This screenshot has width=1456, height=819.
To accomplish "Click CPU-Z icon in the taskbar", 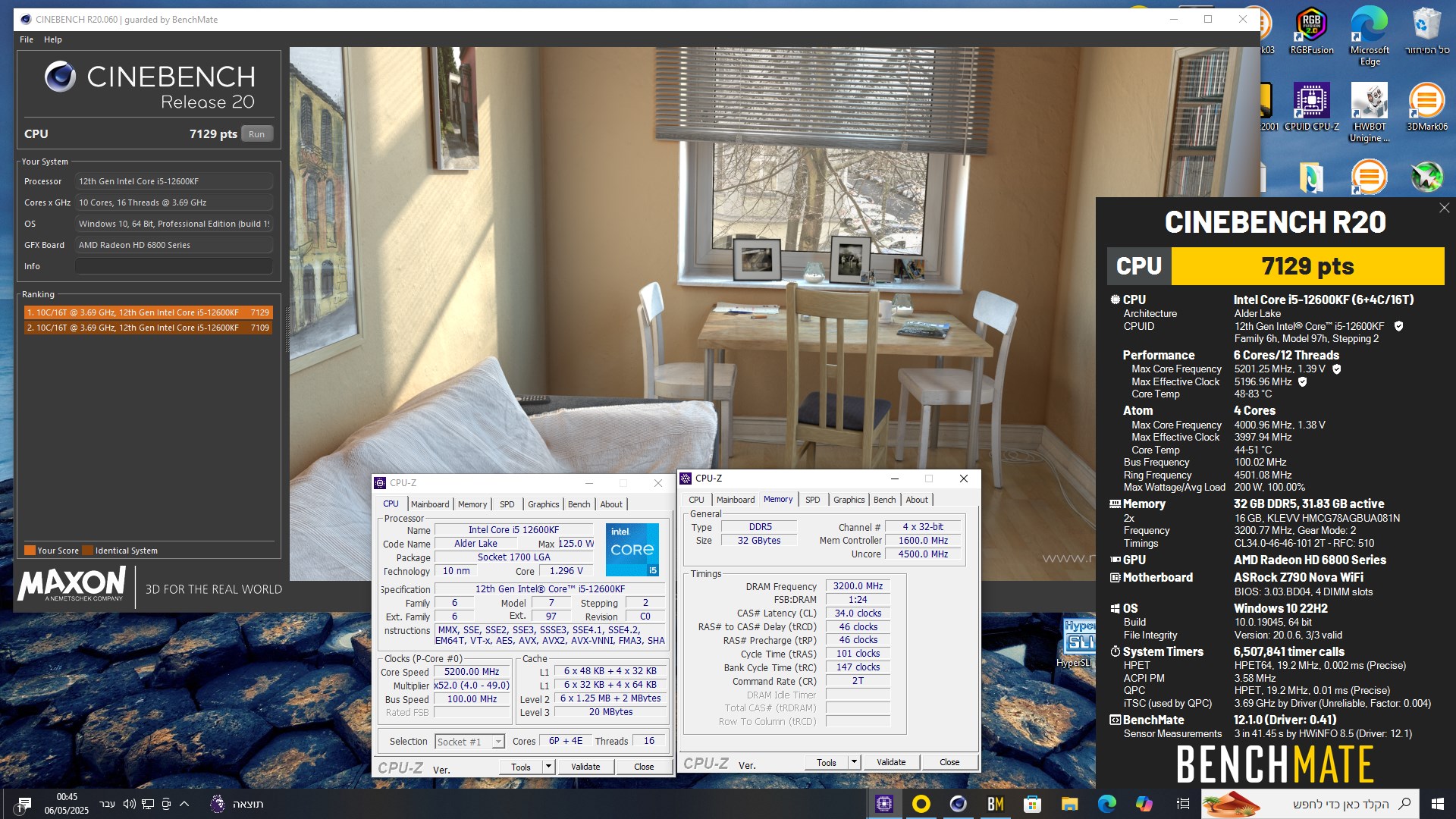I will (884, 804).
